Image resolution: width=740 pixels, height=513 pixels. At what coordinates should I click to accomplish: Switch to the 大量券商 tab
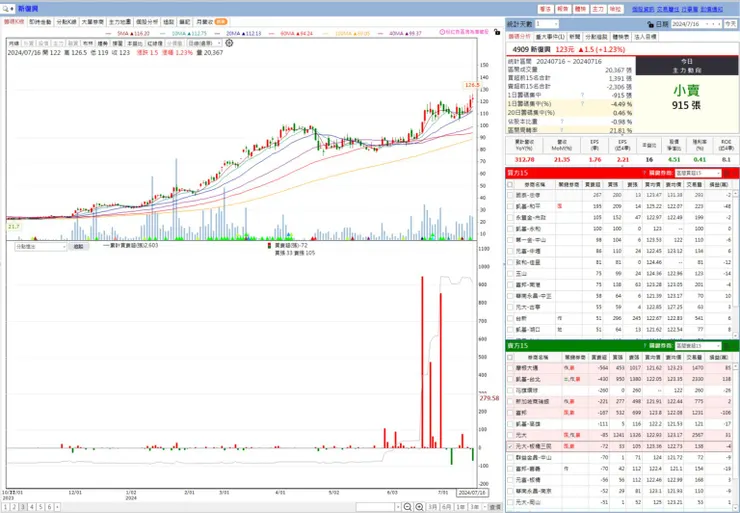(92, 22)
